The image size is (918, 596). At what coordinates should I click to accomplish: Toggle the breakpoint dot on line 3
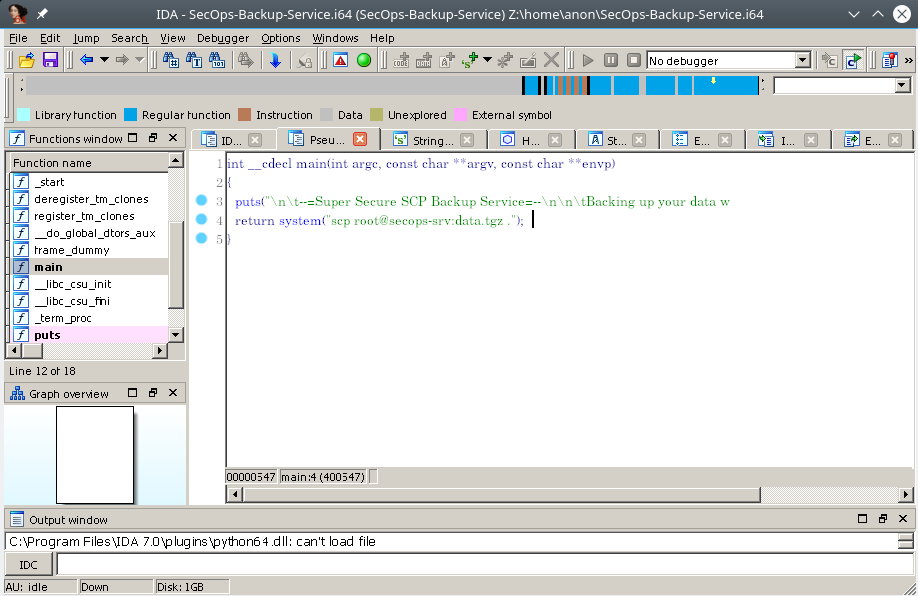click(201, 201)
